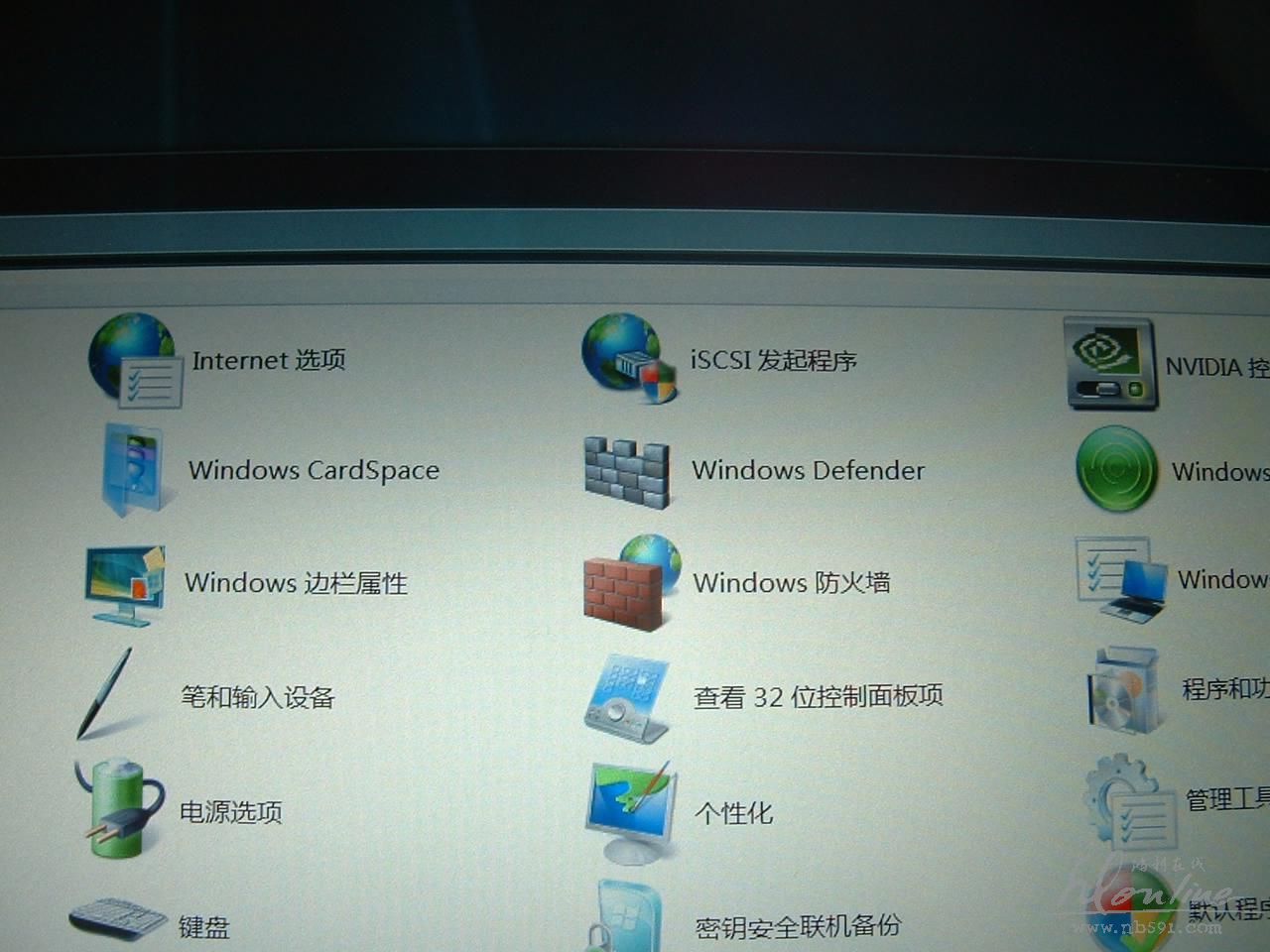The image size is (1270, 952).
Task: Click the green radar sphere Windows icon
Action: [x=1117, y=468]
